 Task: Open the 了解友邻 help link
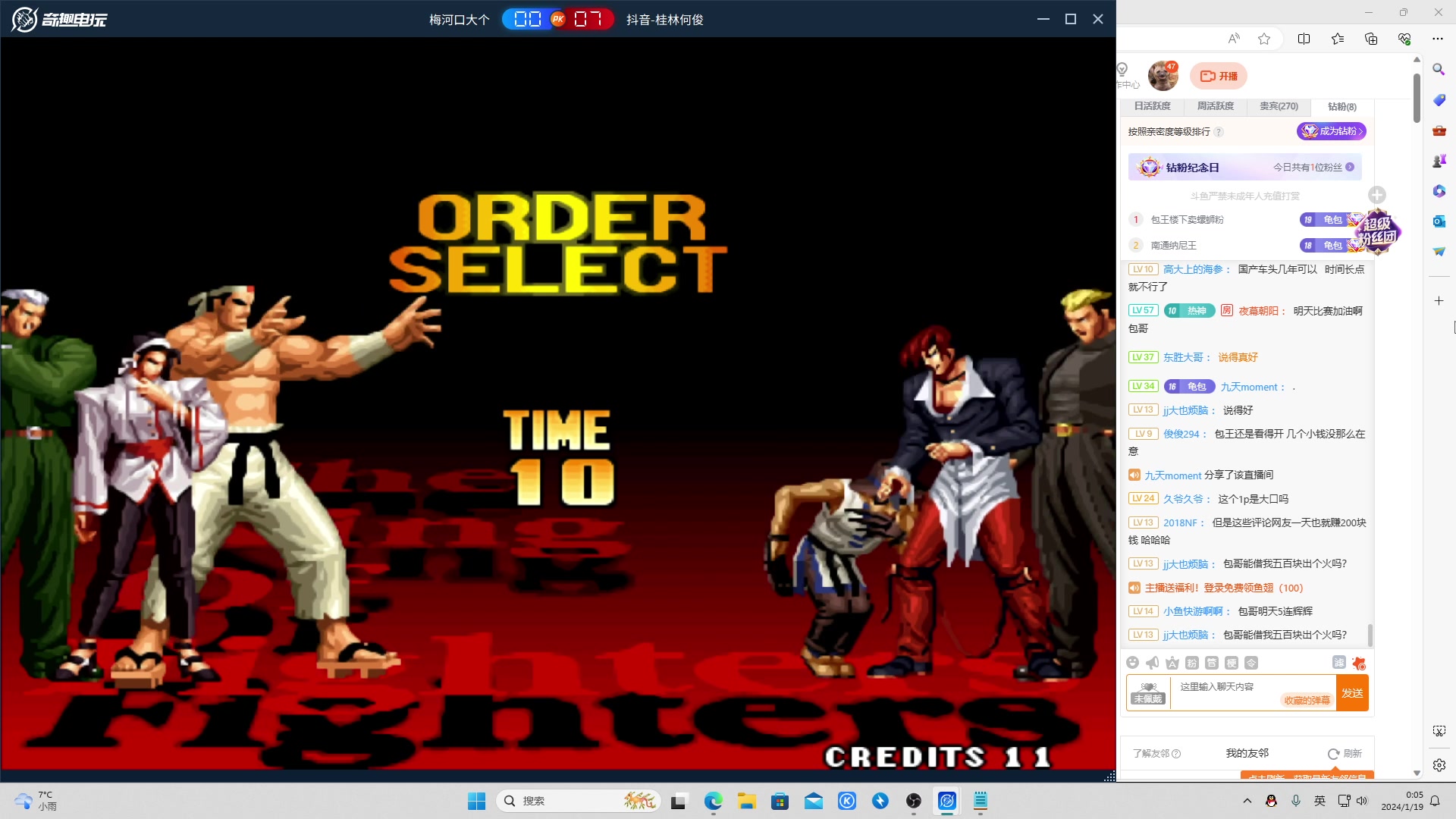pos(1156,754)
